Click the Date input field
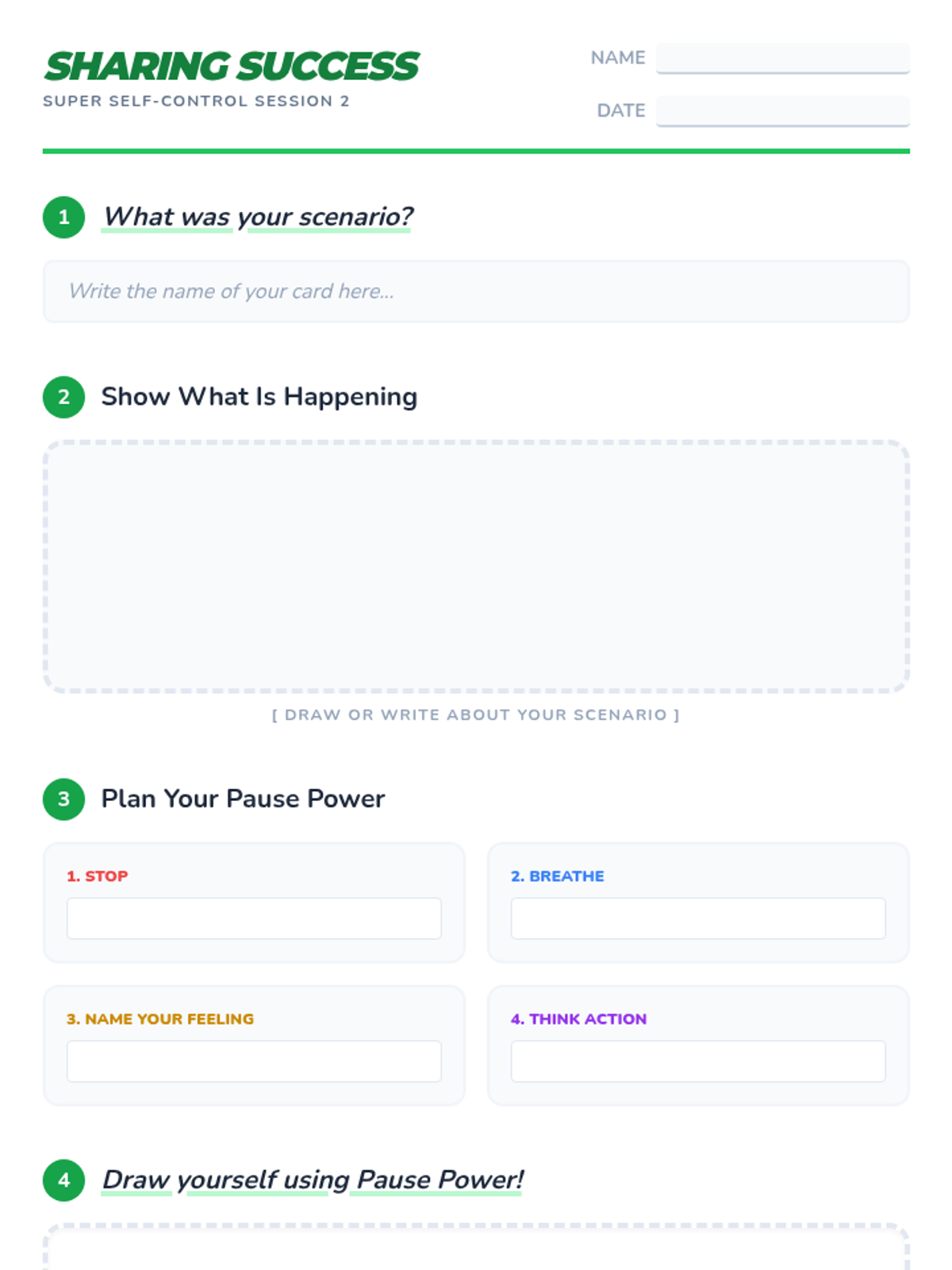 (x=782, y=110)
